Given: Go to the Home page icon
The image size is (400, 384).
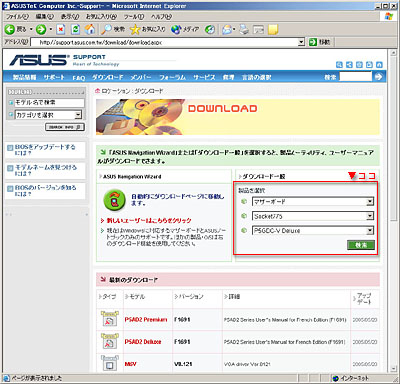Looking at the screenshot, I should (x=89, y=29).
